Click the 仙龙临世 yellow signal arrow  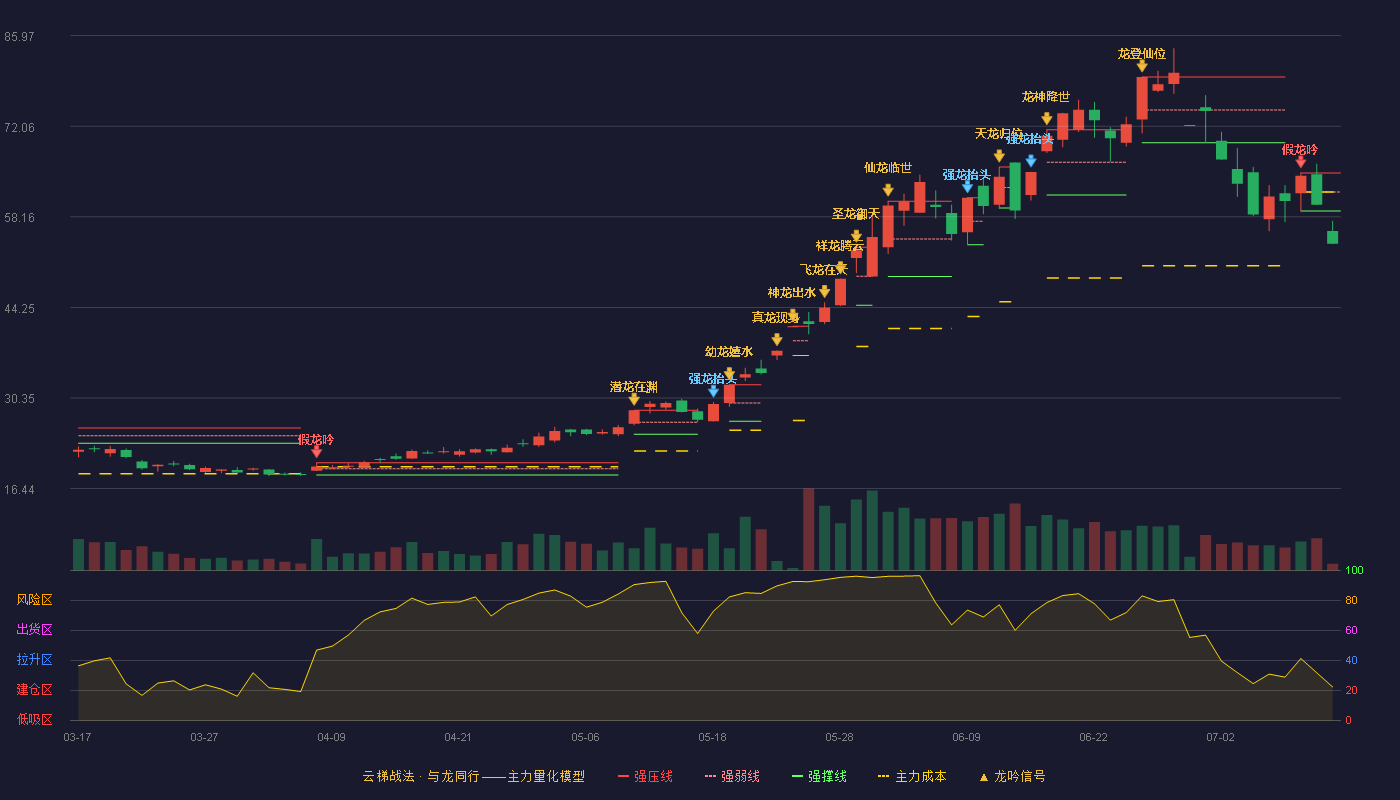[x=888, y=190]
